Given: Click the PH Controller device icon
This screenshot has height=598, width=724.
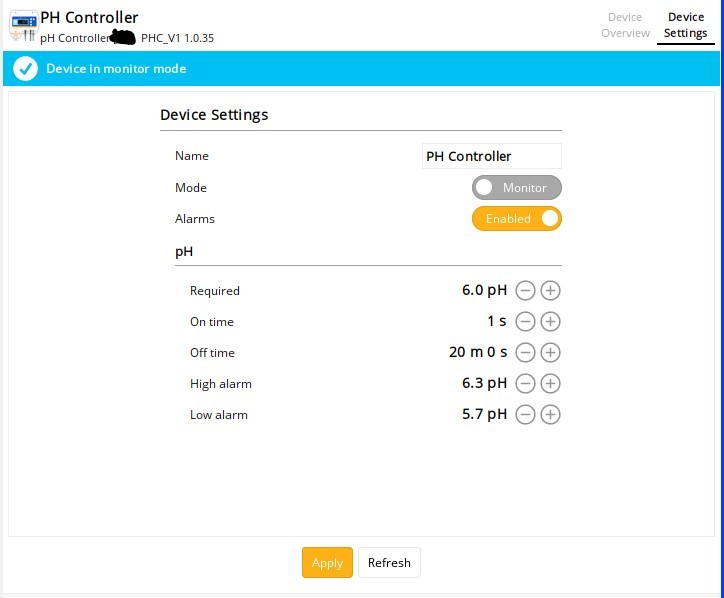Looking at the screenshot, I should (22, 26).
